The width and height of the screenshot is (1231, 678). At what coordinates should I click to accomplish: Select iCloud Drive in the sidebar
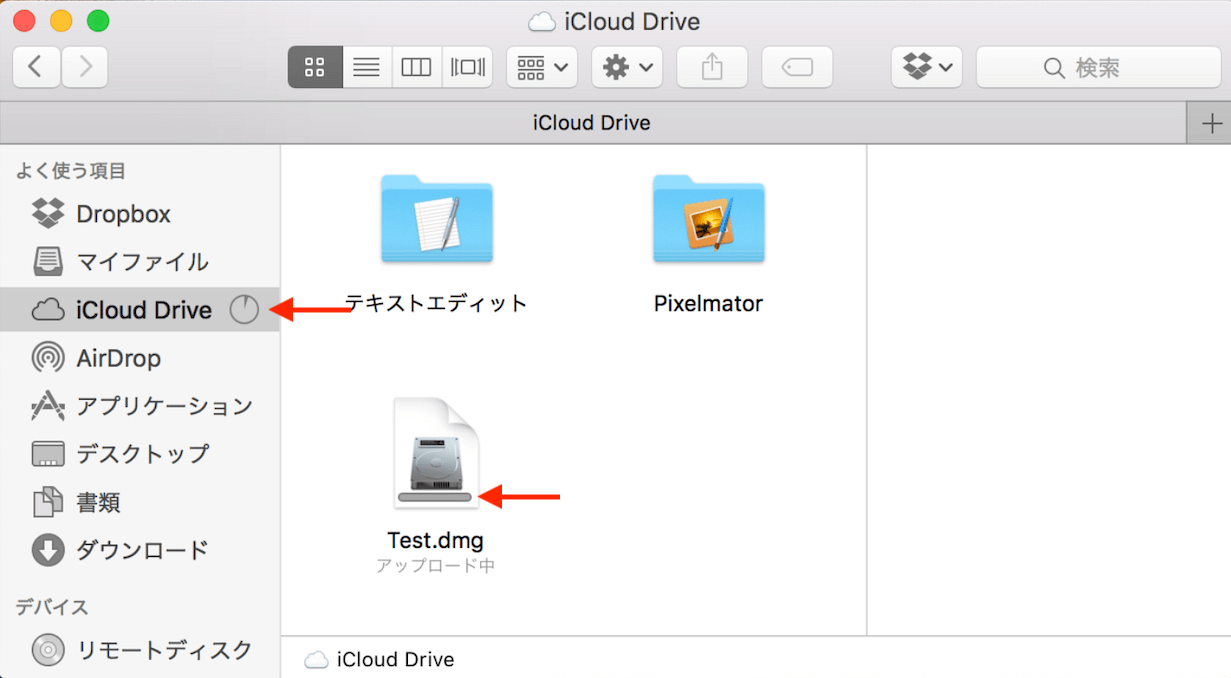(140, 310)
